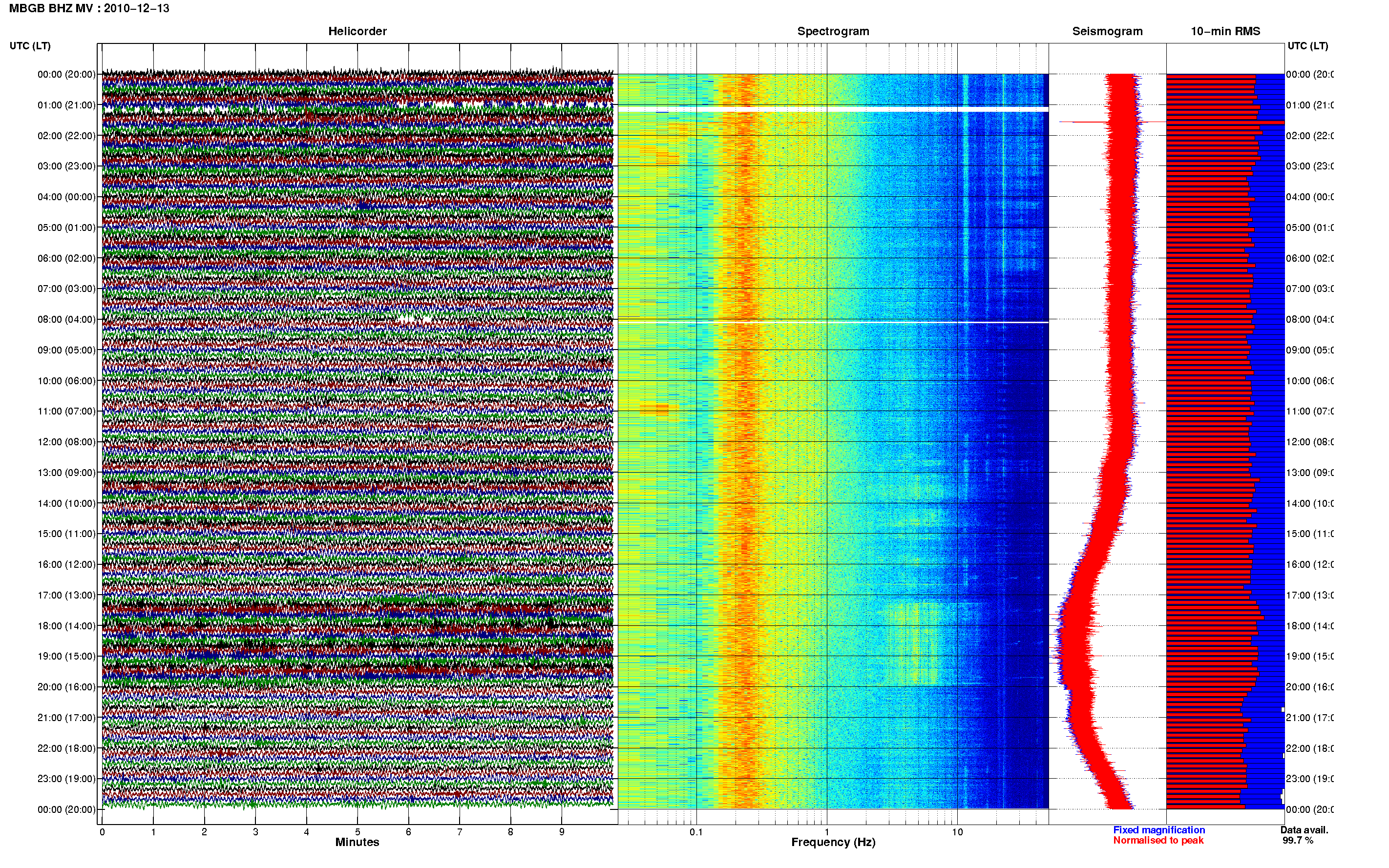Select the "Helicorder" panel heading

click(357, 31)
